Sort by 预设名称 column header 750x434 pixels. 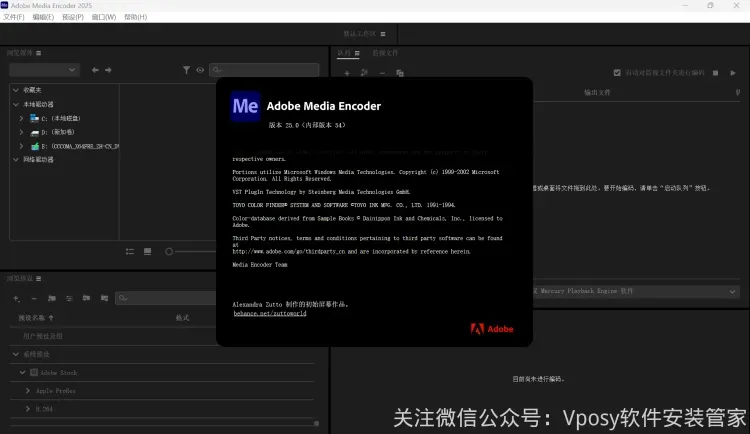click(x=32, y=318)
